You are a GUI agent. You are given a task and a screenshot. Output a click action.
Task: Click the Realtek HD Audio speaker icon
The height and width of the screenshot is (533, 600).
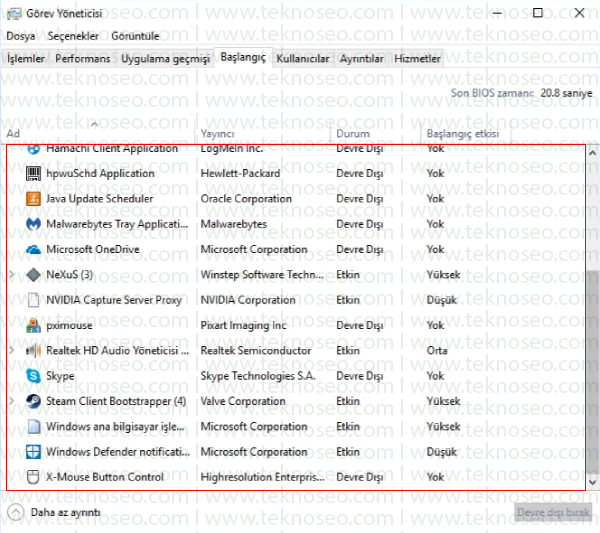pyautogui.click(x=33, y=350)
